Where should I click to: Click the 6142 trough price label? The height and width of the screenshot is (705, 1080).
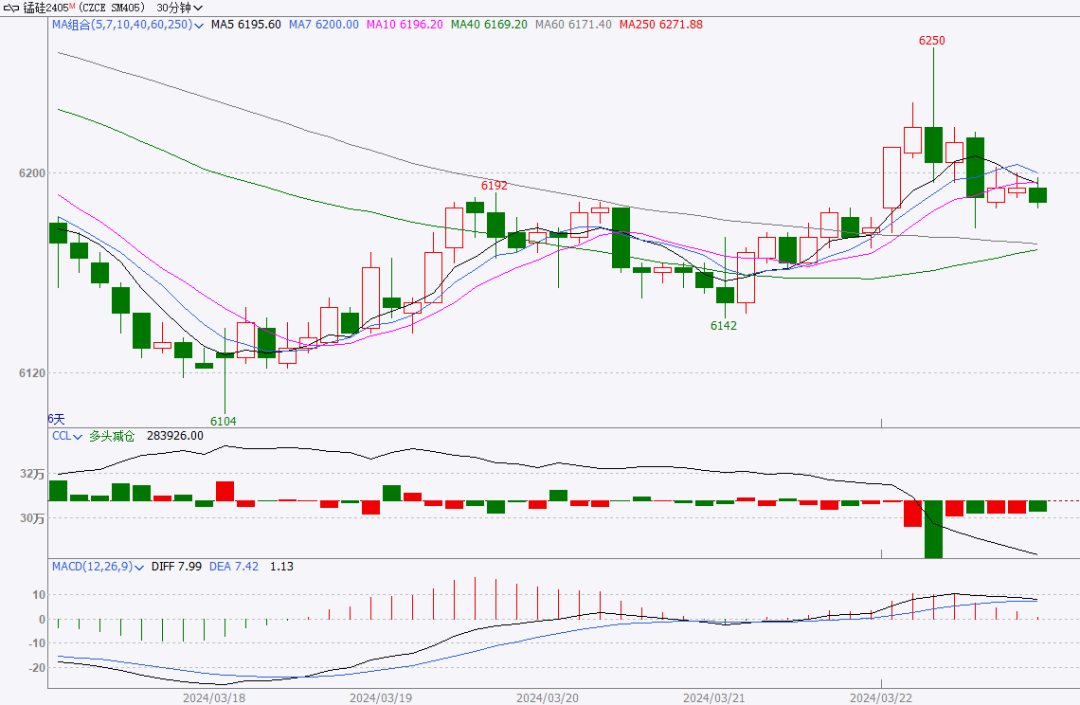click(x=723, y=326)
